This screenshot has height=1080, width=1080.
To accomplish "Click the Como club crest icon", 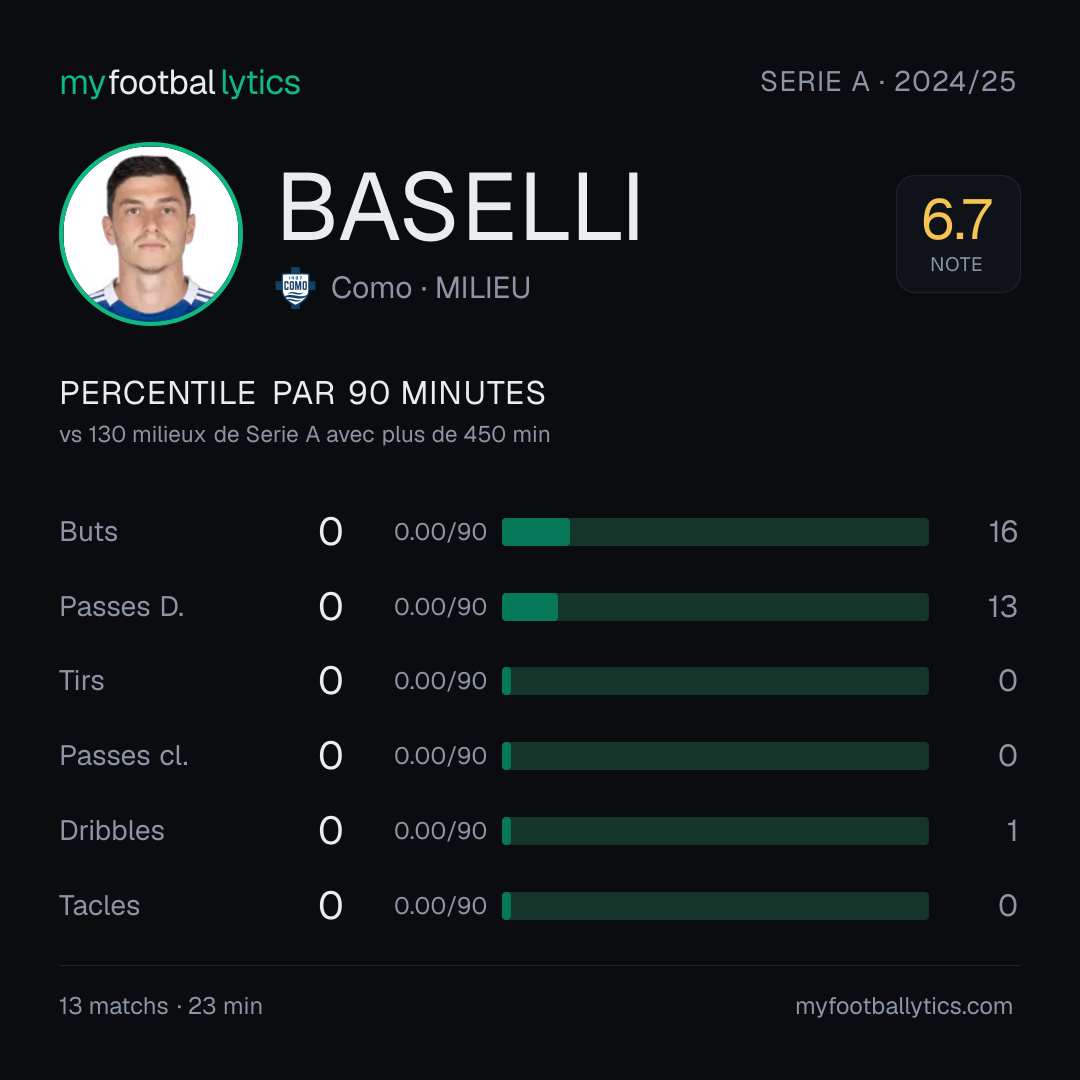I will 295,288.
